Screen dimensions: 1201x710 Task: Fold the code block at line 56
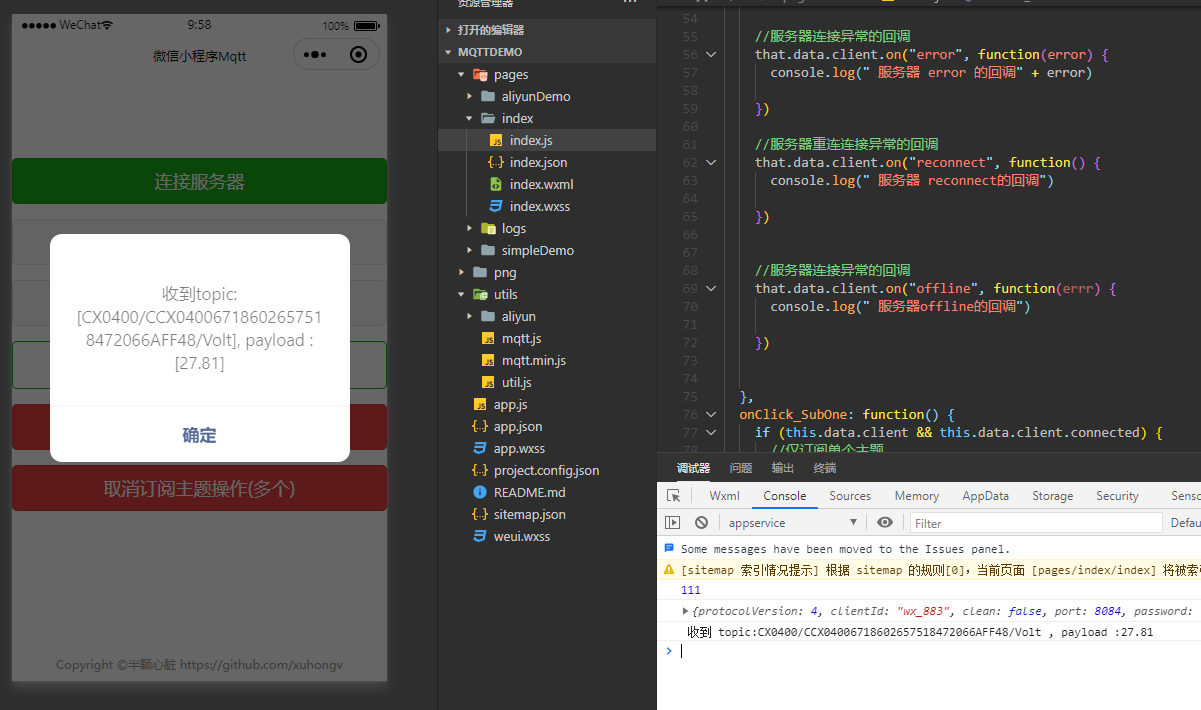711,55
